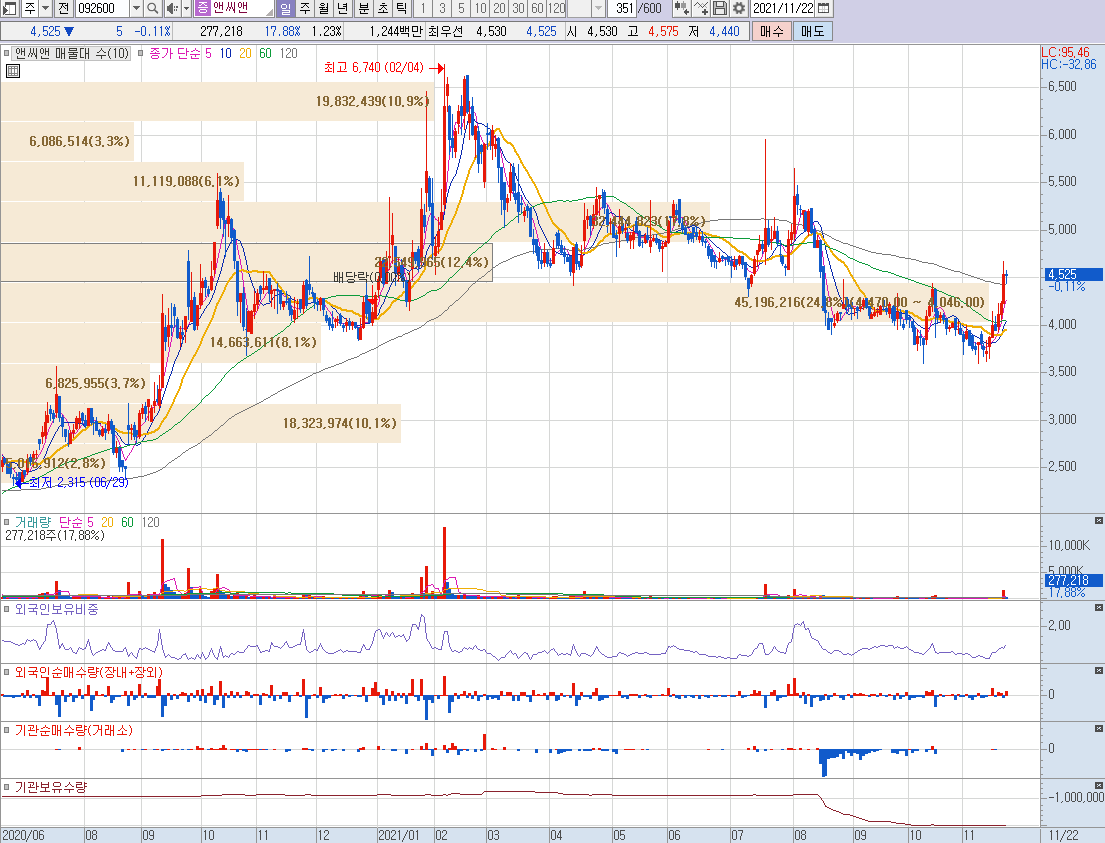Open dropdown next to 주 selector
Image resolution: width=1105 pixels, height=843 pixels.
tap(46, 8)
